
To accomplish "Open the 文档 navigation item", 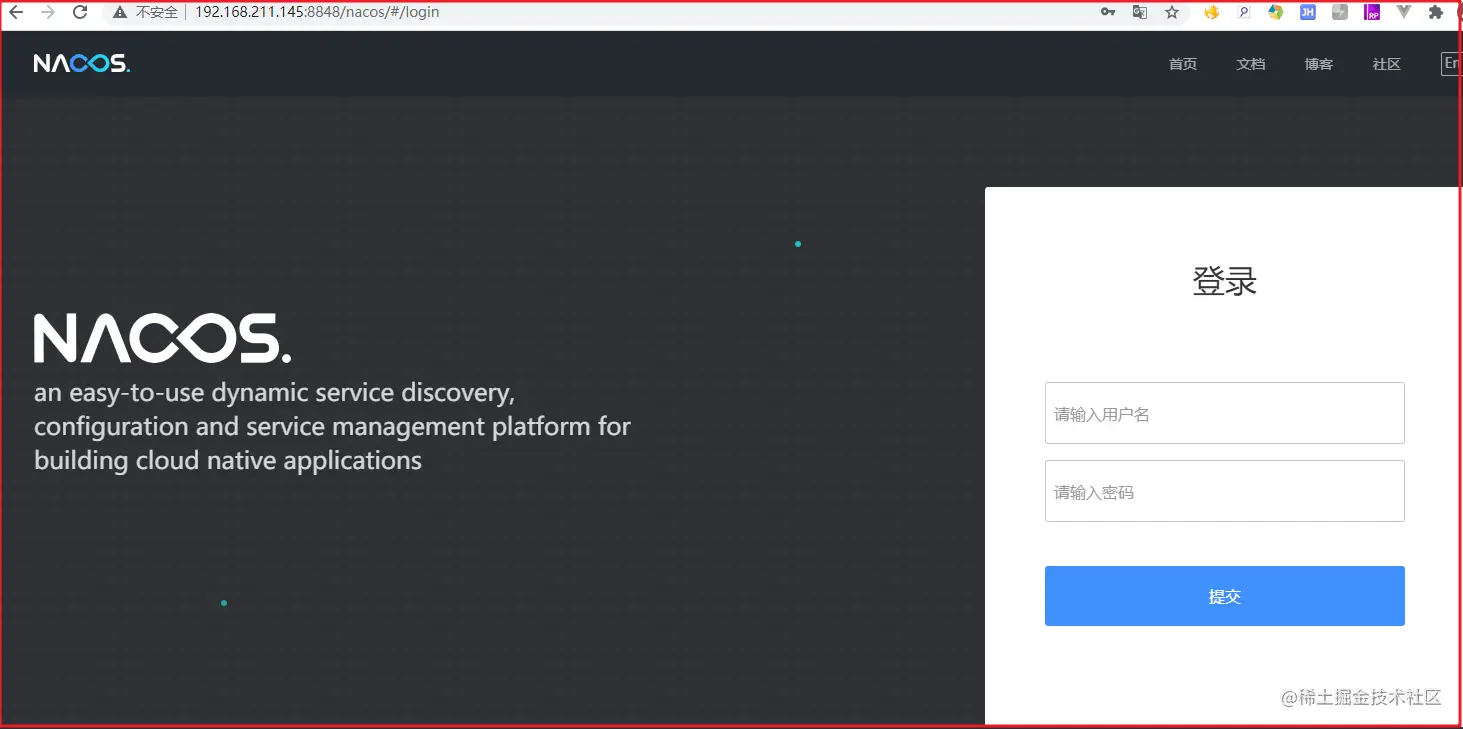I will 1251,64.
